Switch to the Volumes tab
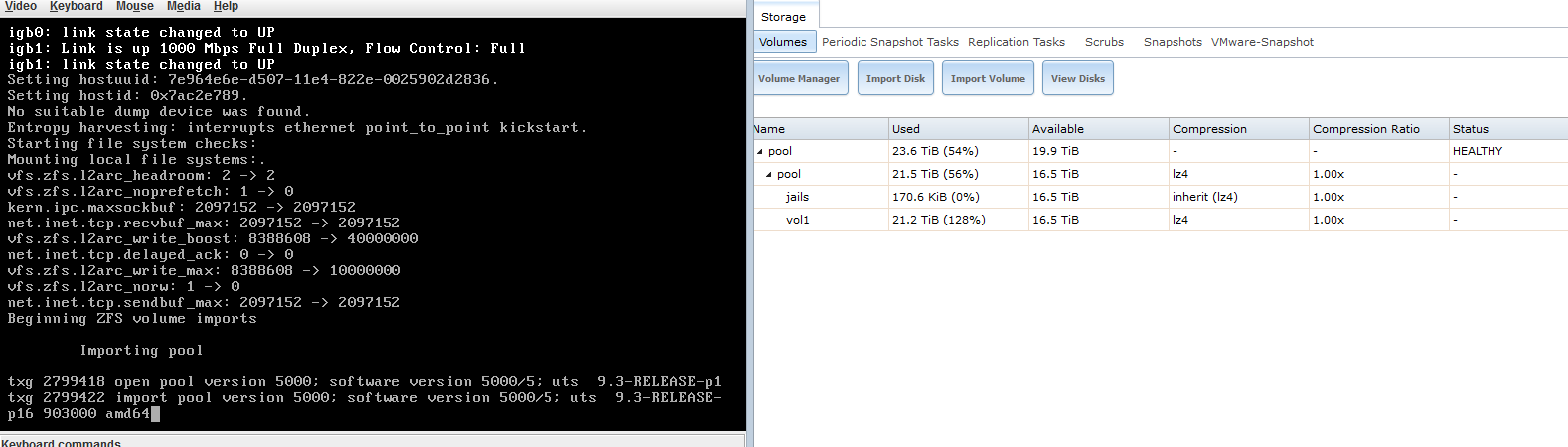This screenshot has height=447, width=1568. pyautogui.click(x=783, y=42)
